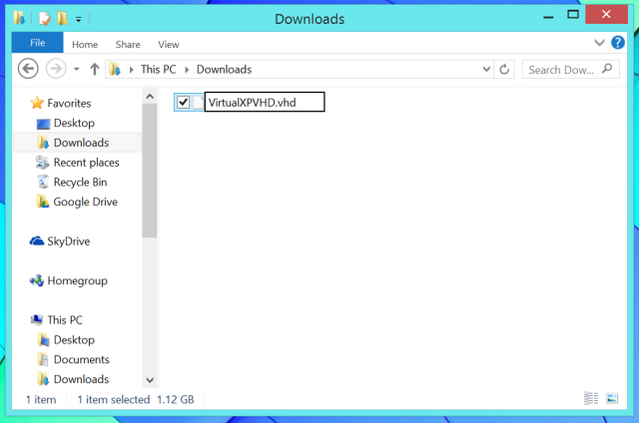639x423 pixels.
Task: Click the Google Drive folder icon
Action: pos(43,201)
